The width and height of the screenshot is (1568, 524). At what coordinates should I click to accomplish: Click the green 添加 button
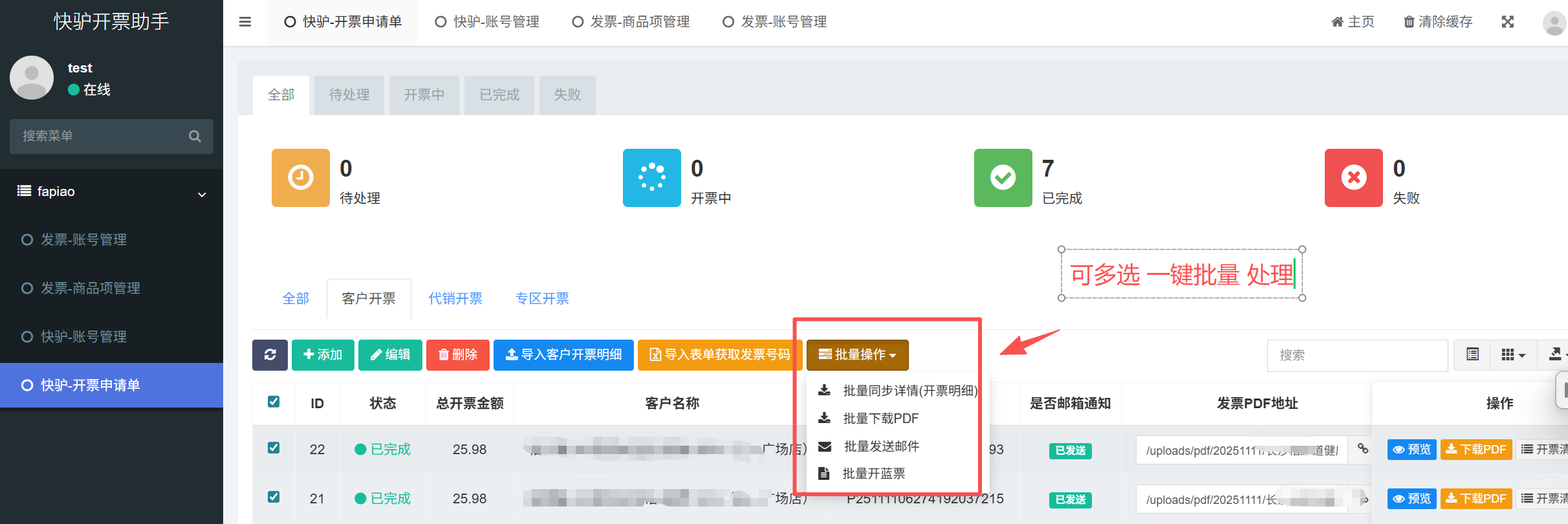pos(323,355)
